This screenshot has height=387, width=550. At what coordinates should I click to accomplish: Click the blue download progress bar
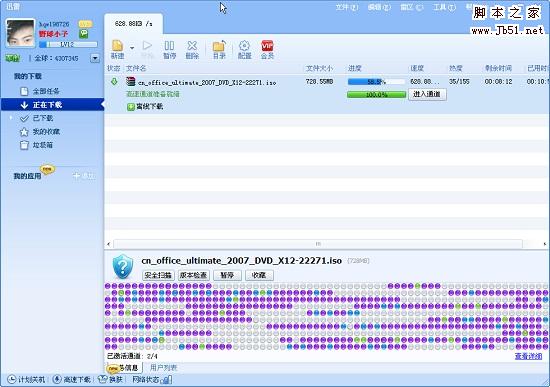coord(376,82)
